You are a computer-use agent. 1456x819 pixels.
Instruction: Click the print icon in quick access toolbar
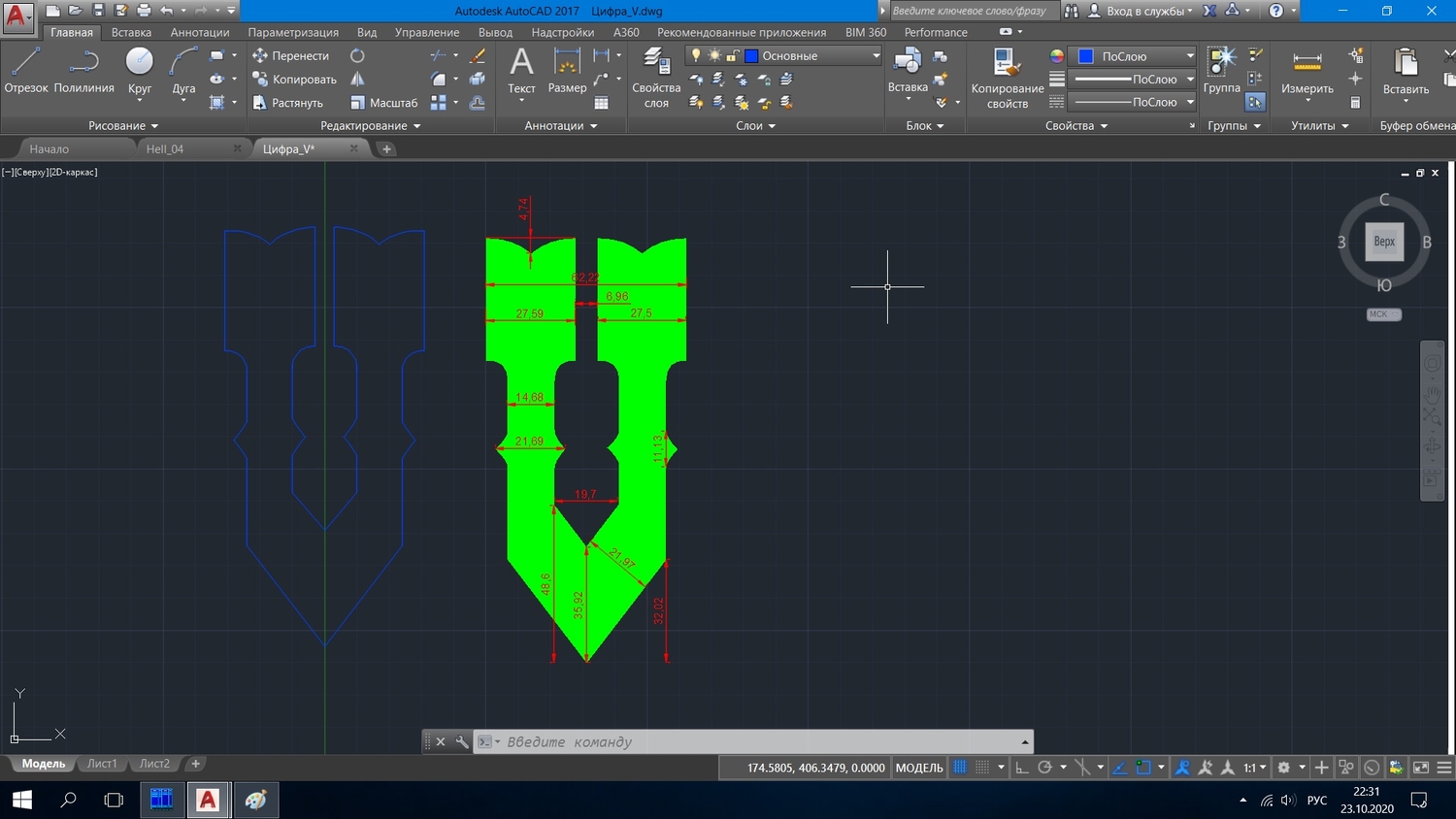coord(144,11)
